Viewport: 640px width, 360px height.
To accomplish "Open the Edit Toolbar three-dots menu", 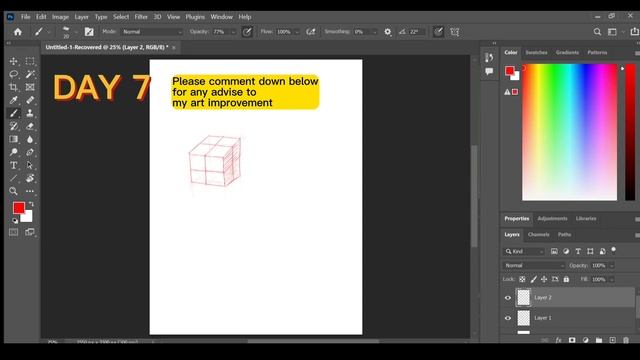I will tap(30, 191).
